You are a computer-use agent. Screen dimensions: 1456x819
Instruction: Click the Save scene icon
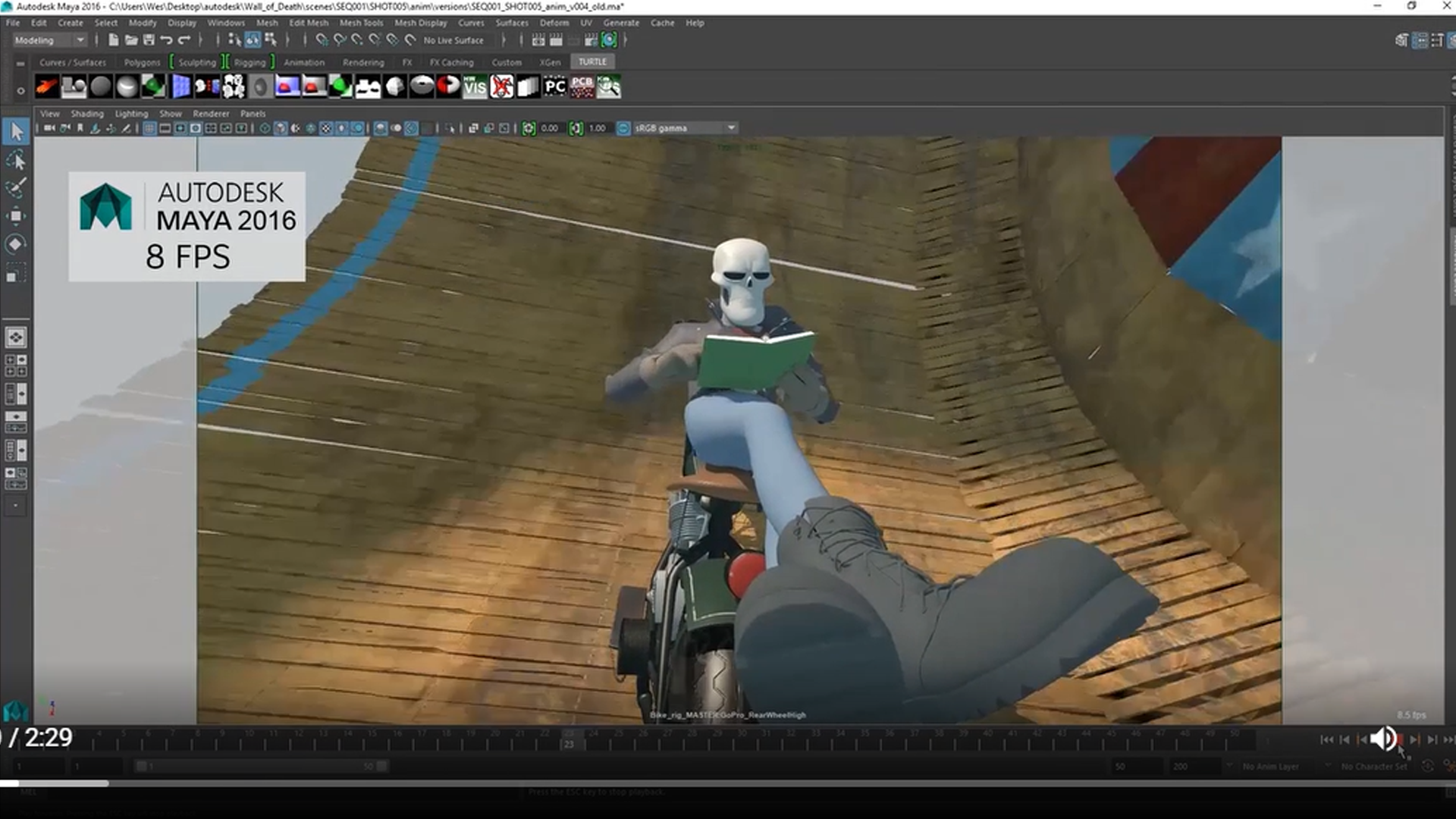149,40
